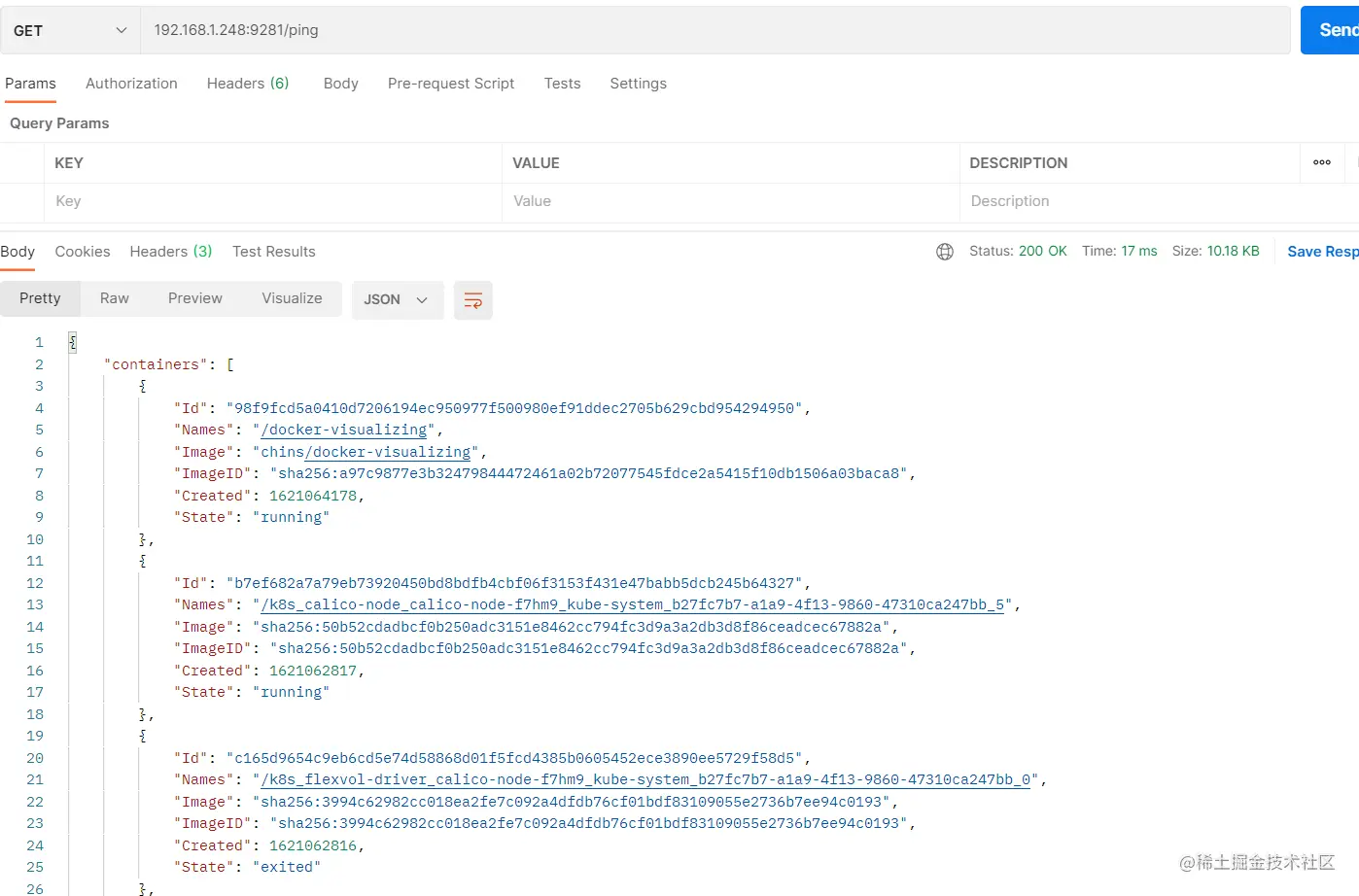
Task: Open the k8s_calico-node container name link
Action: (x=632, y=604)
